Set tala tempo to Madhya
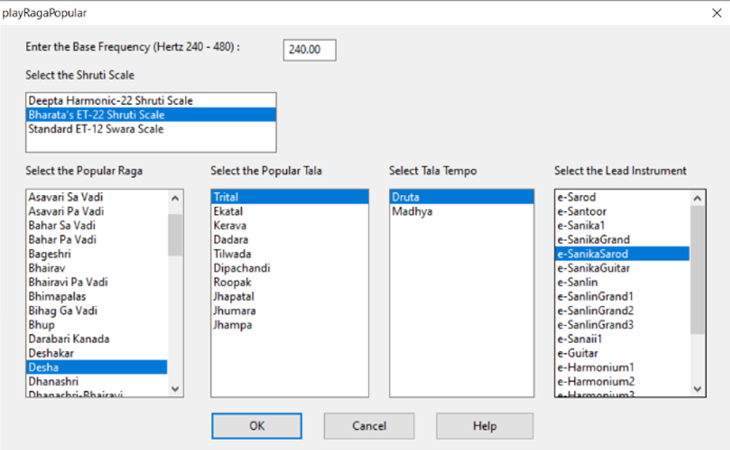The image size is (730, 450). 412,212
